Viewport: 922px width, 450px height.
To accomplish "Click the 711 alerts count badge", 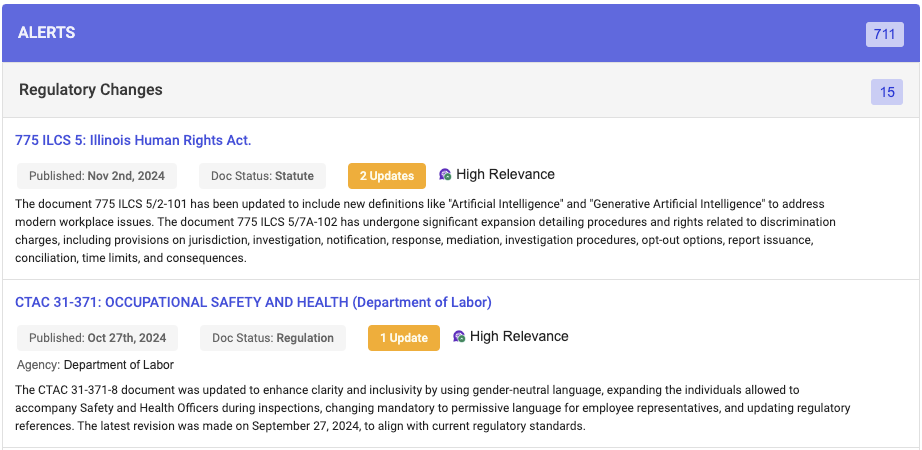I will [884, 34].
